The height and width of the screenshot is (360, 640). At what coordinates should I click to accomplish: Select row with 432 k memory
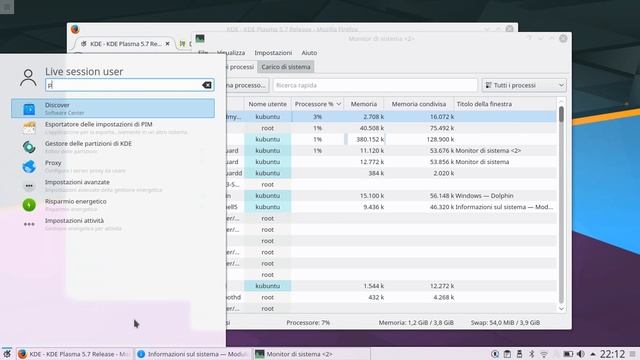[391, 297]
